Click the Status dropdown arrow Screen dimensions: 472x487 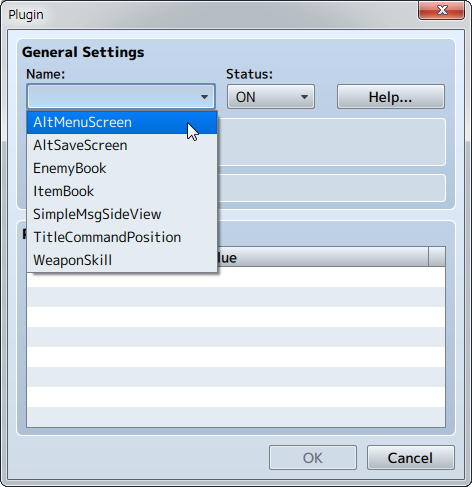click(x=304, y=97)
